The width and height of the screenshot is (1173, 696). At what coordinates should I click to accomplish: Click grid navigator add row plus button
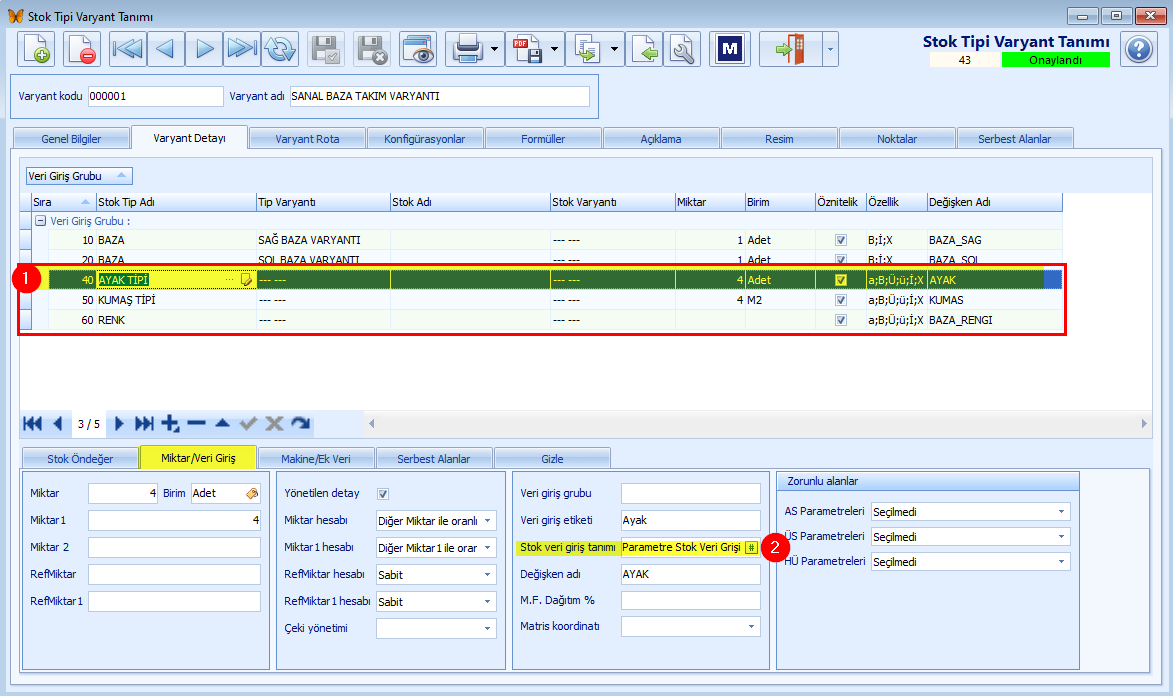(170, 424)
